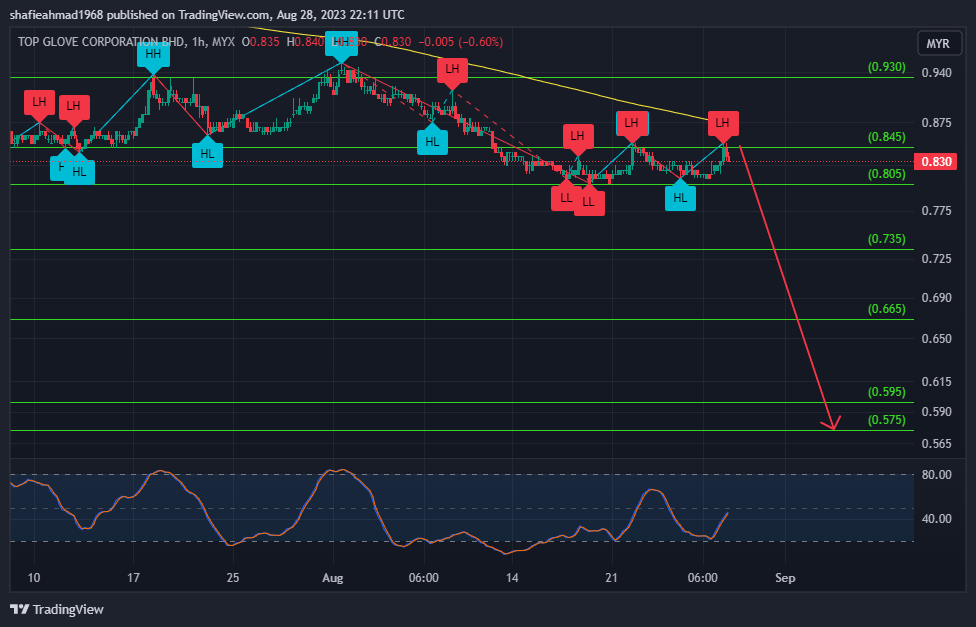Click the 1h interval label in the header
976x627 pixels.
(x=198, y=42)
